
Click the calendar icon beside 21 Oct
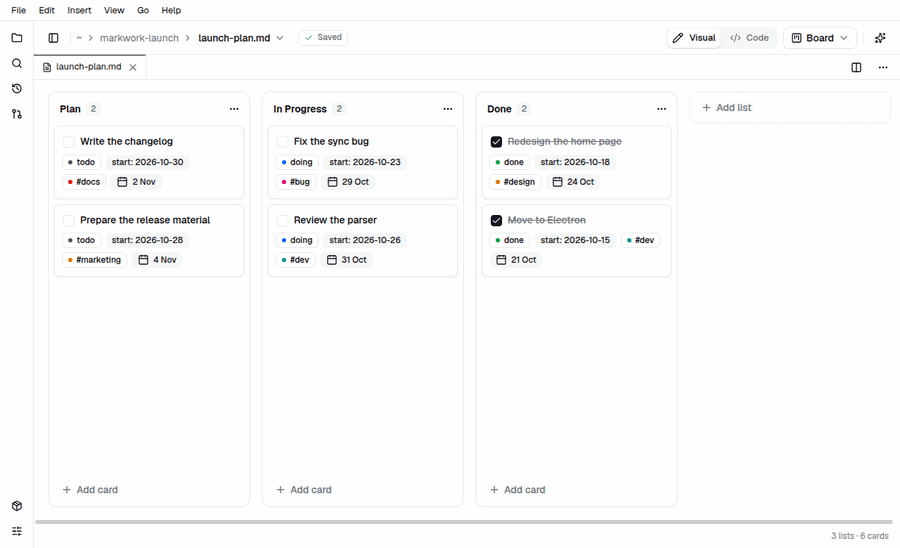click(501, 260)
